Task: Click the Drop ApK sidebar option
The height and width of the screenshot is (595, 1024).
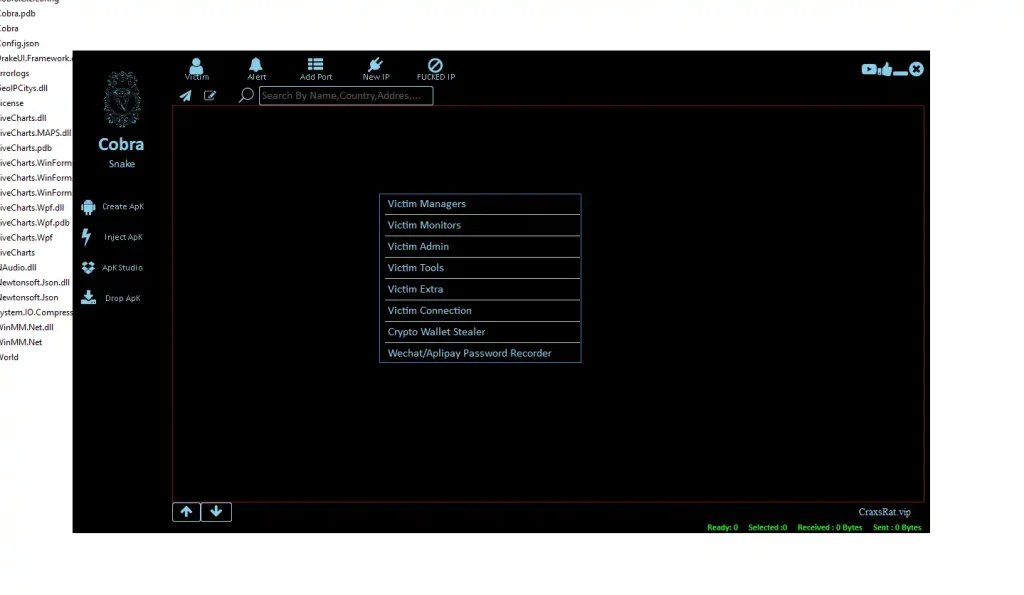Action: tap(120, 297)
